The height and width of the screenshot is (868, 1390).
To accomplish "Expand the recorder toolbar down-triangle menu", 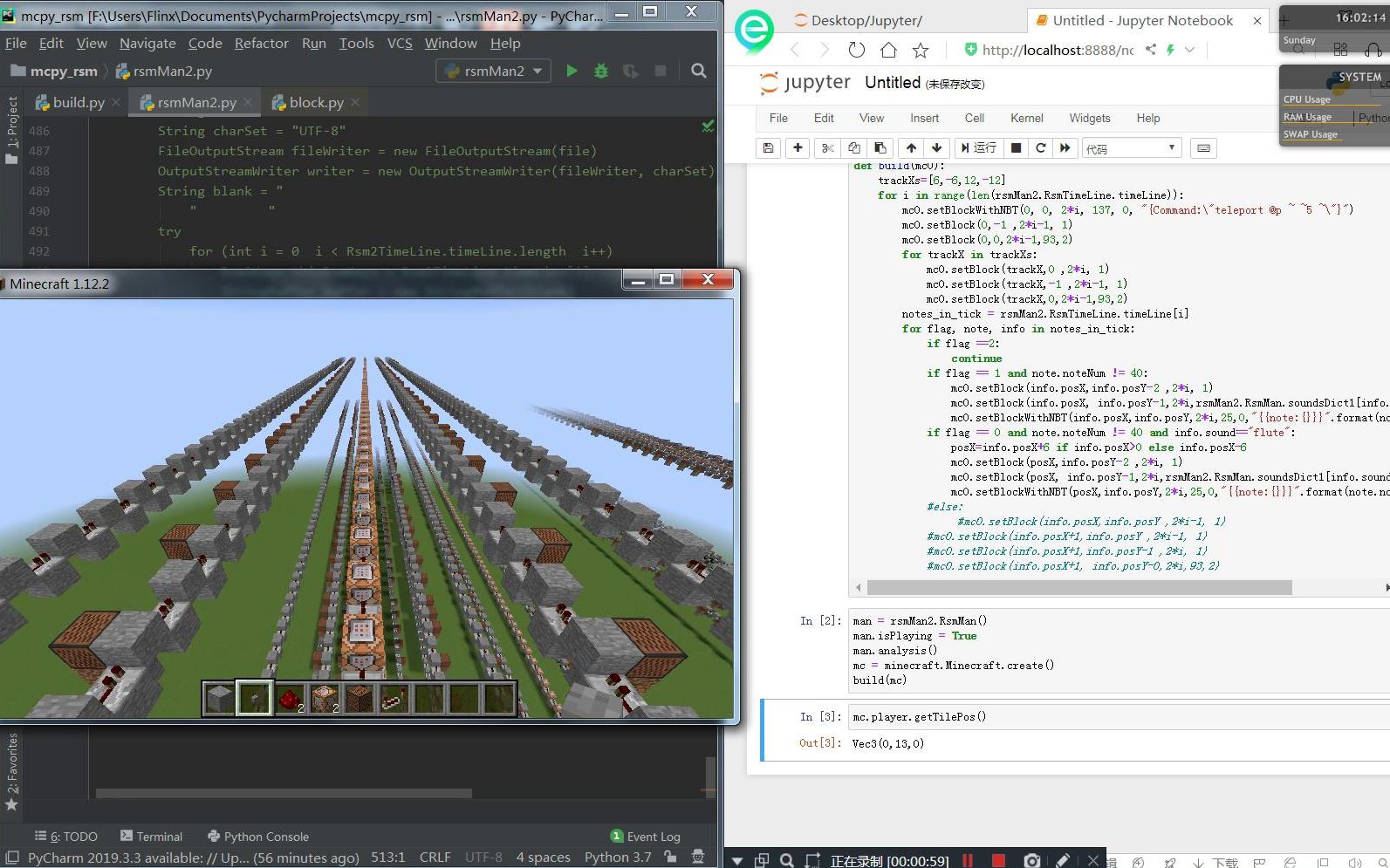I will point(737,860).
